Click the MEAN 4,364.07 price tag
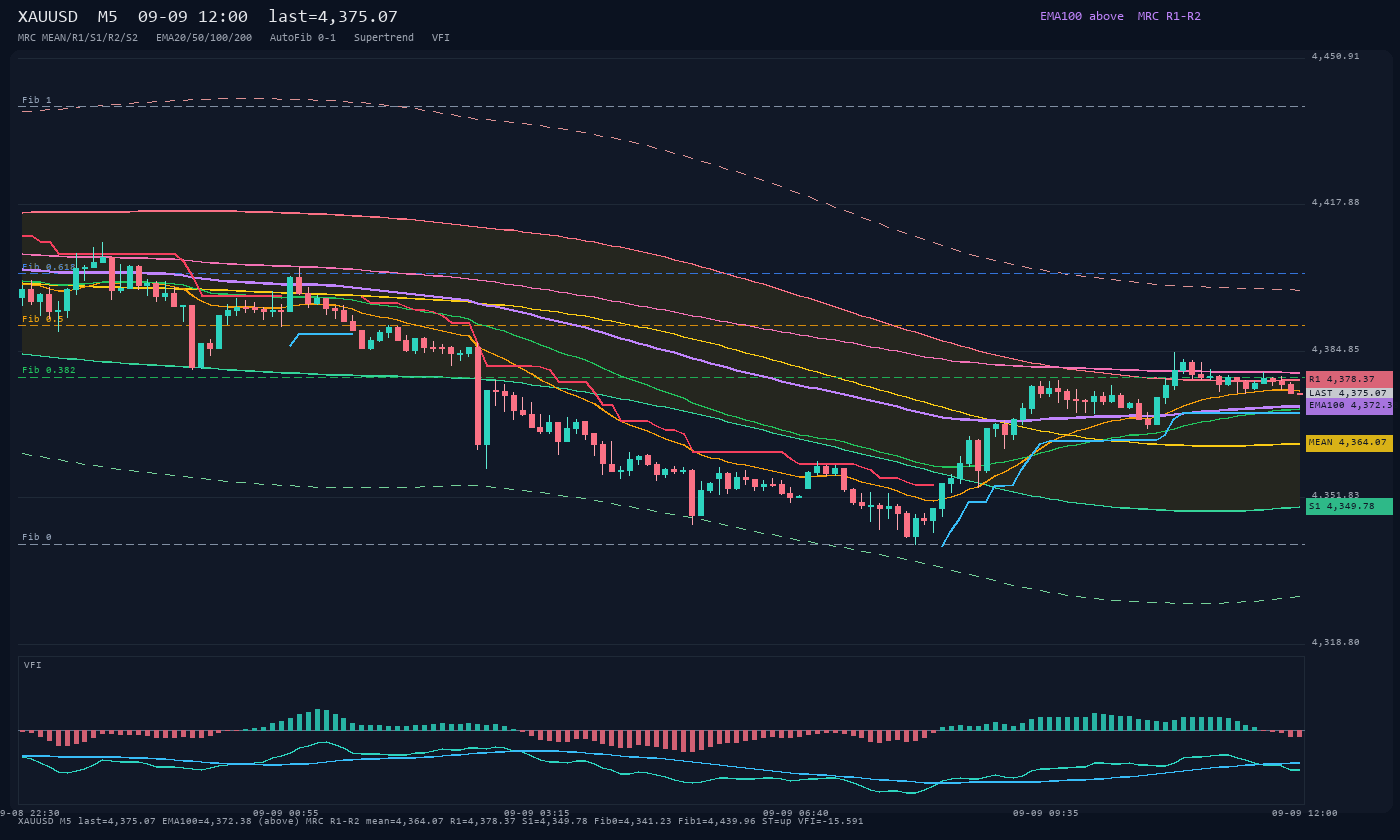The height and width of the screenshot is (840, 1400). tap(1349, 442)
